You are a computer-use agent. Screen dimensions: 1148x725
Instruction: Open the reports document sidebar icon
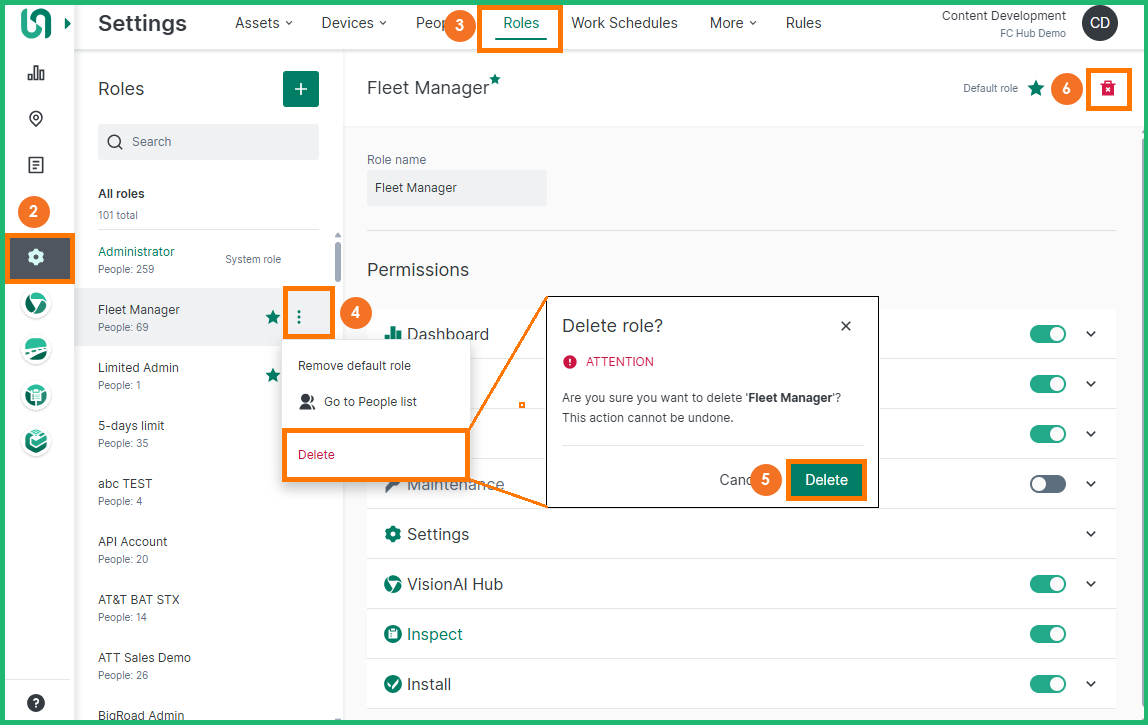point(36,165)
